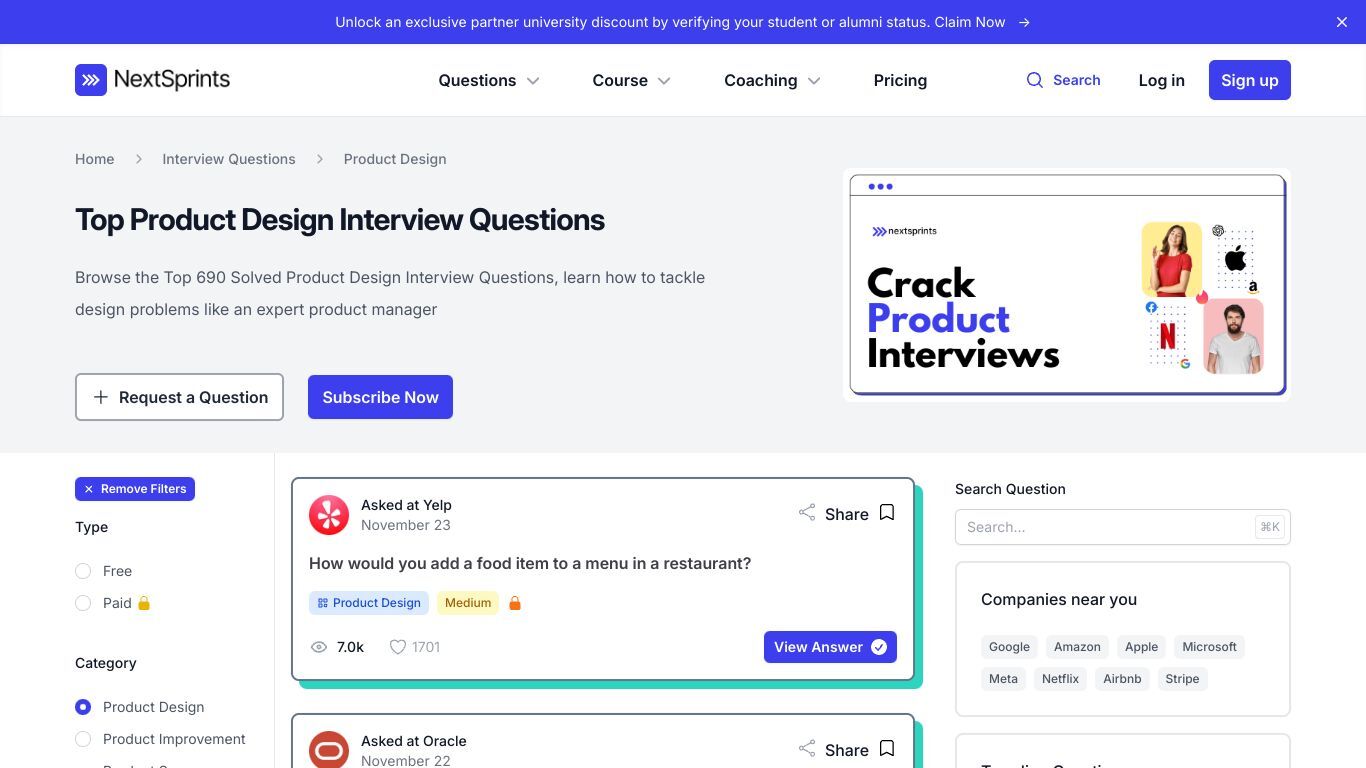Bookmark the Yelp question

(x=887, y=513)
